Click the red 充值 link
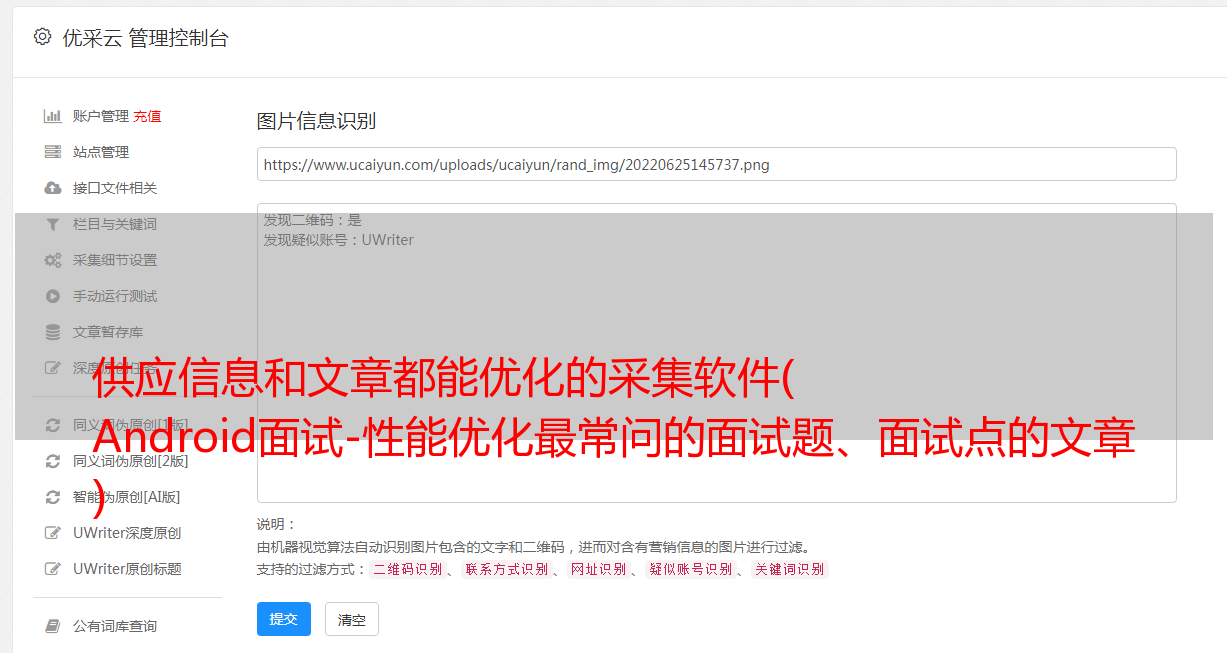The image size is (1227, 653). 147,116
